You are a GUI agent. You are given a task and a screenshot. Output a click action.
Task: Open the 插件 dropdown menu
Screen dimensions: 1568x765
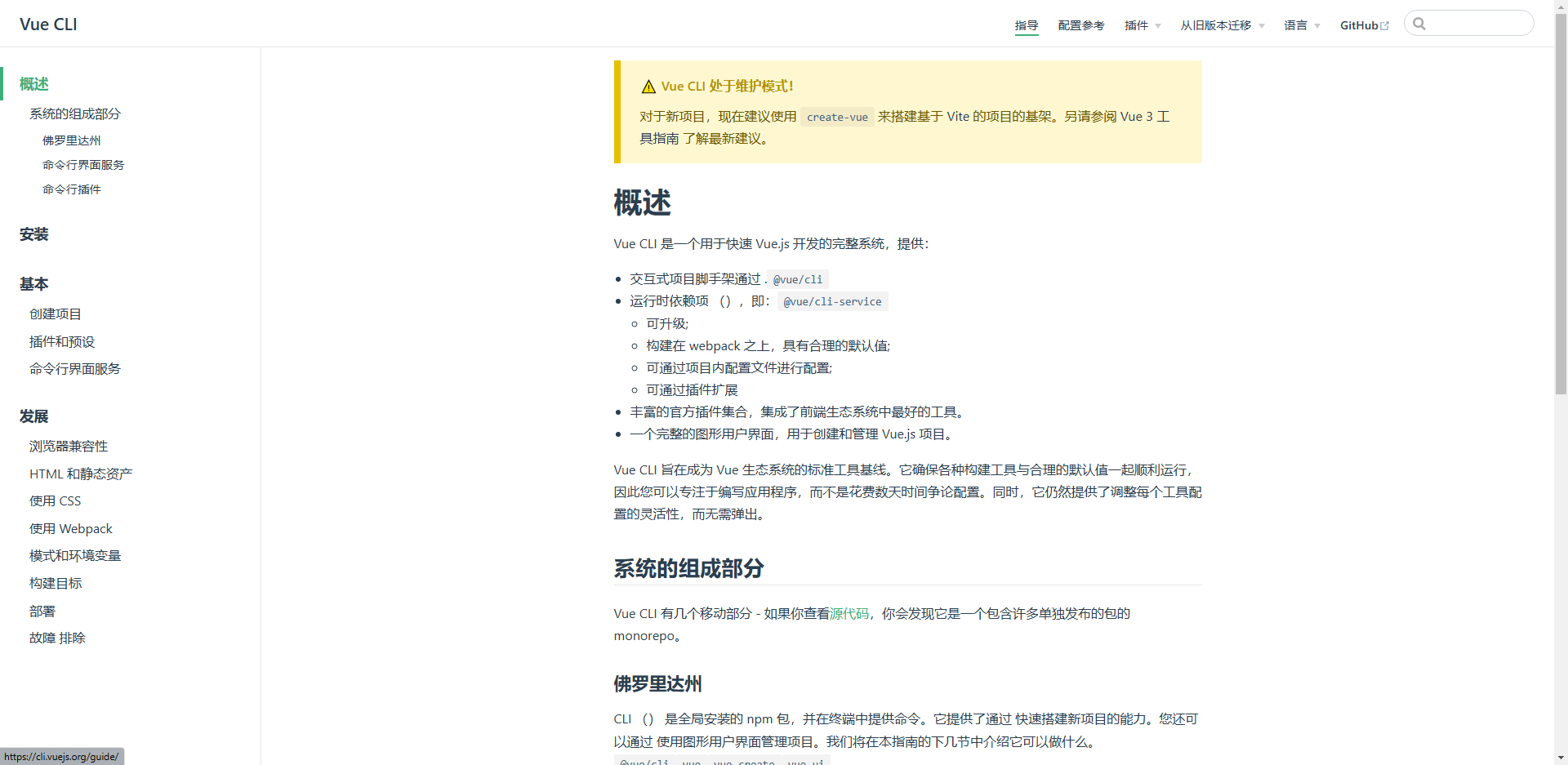pyautogui.click(x=1143, y=25)
